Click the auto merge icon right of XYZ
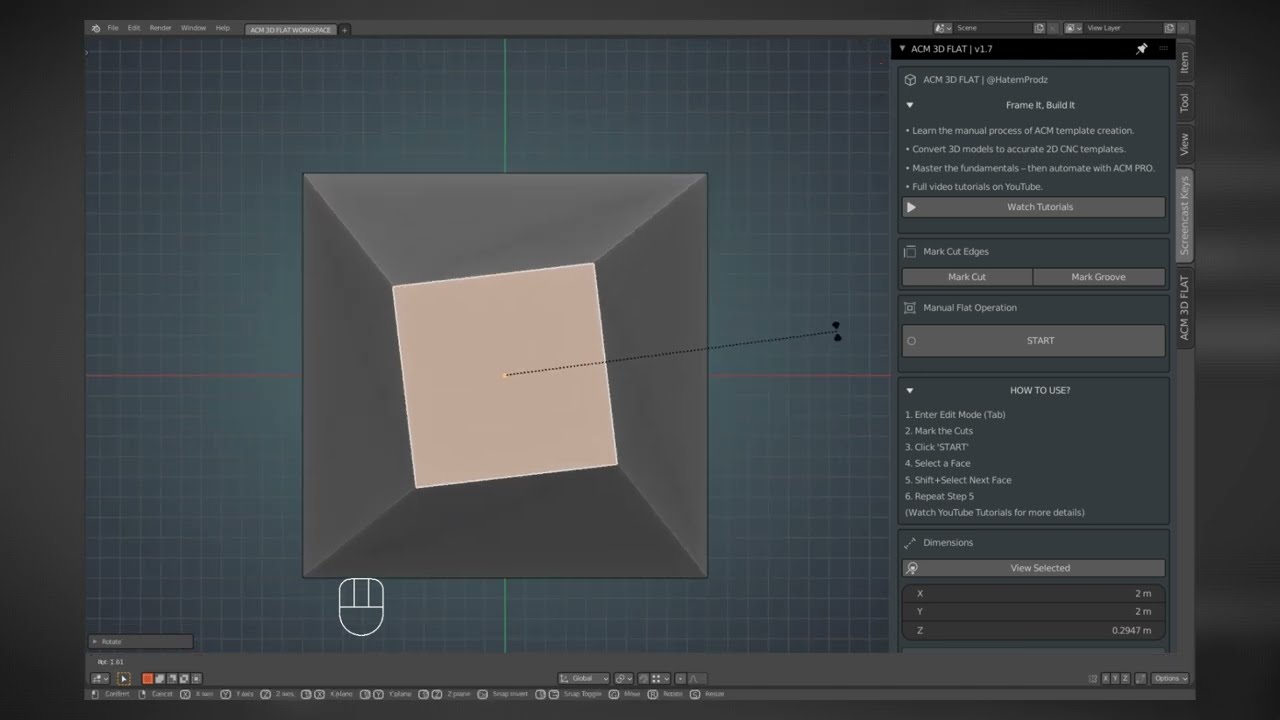The width and height of the screenshot is (1280, 720). click(x=1141, y=678)
